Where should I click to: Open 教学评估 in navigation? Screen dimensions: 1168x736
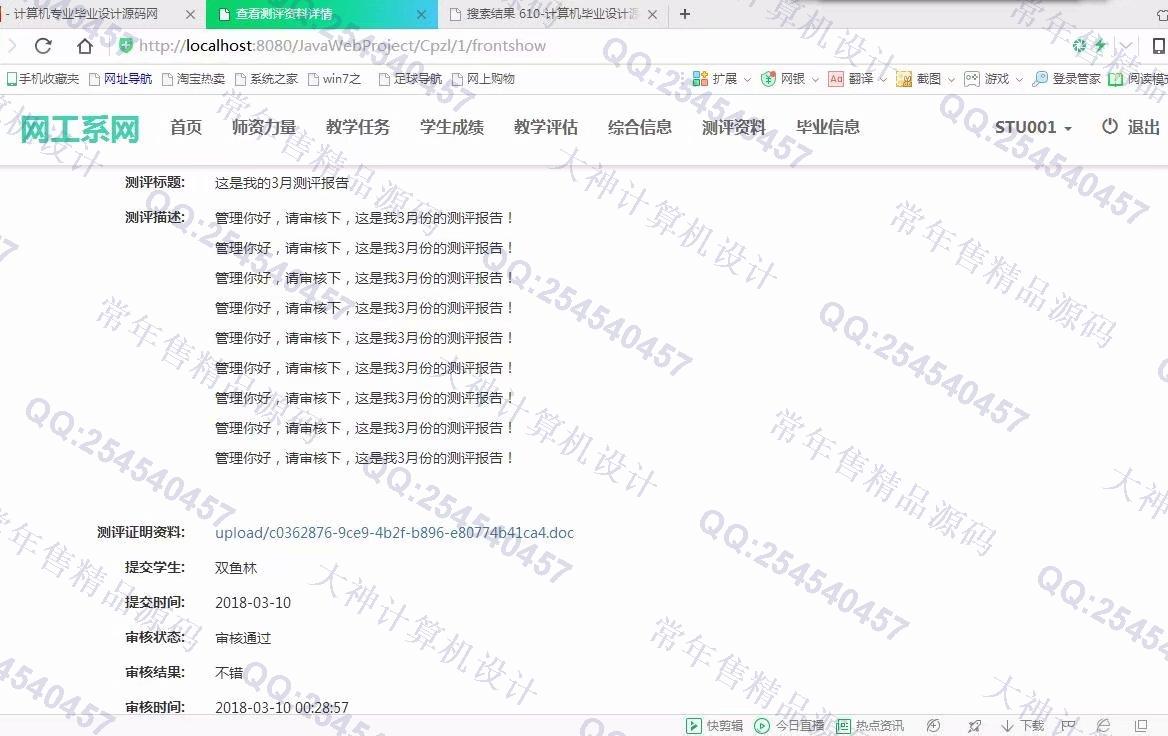coord(545,127)
